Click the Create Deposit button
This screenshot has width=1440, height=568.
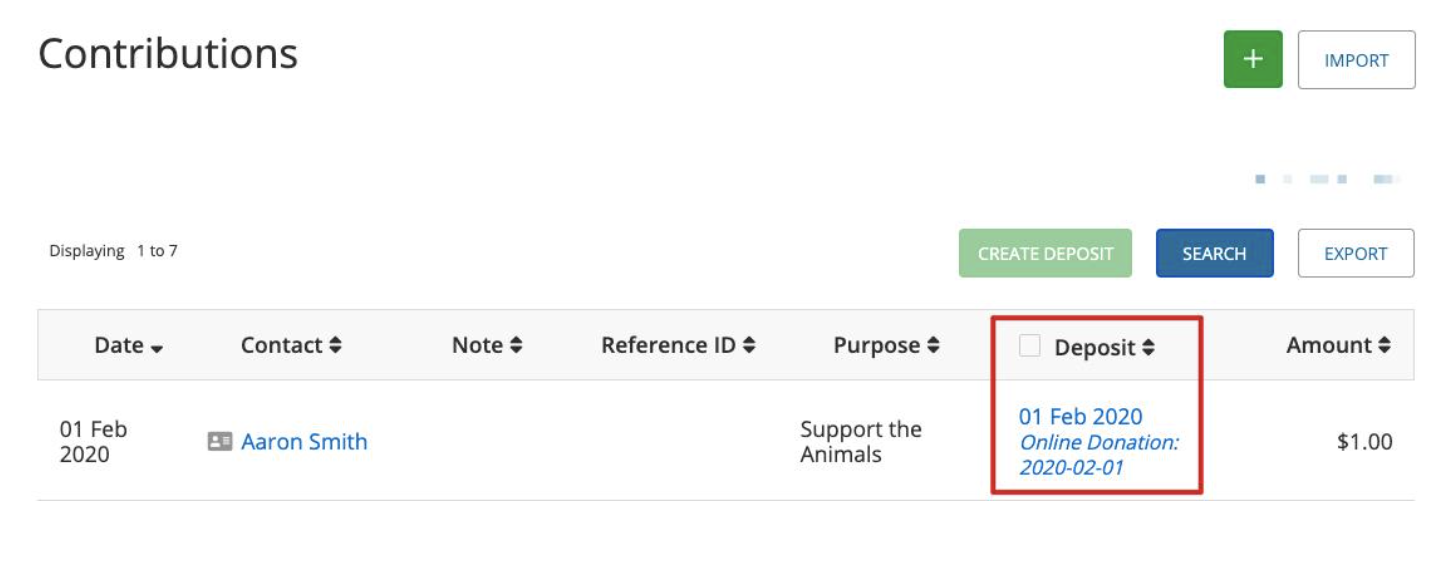click(1045, 253)
